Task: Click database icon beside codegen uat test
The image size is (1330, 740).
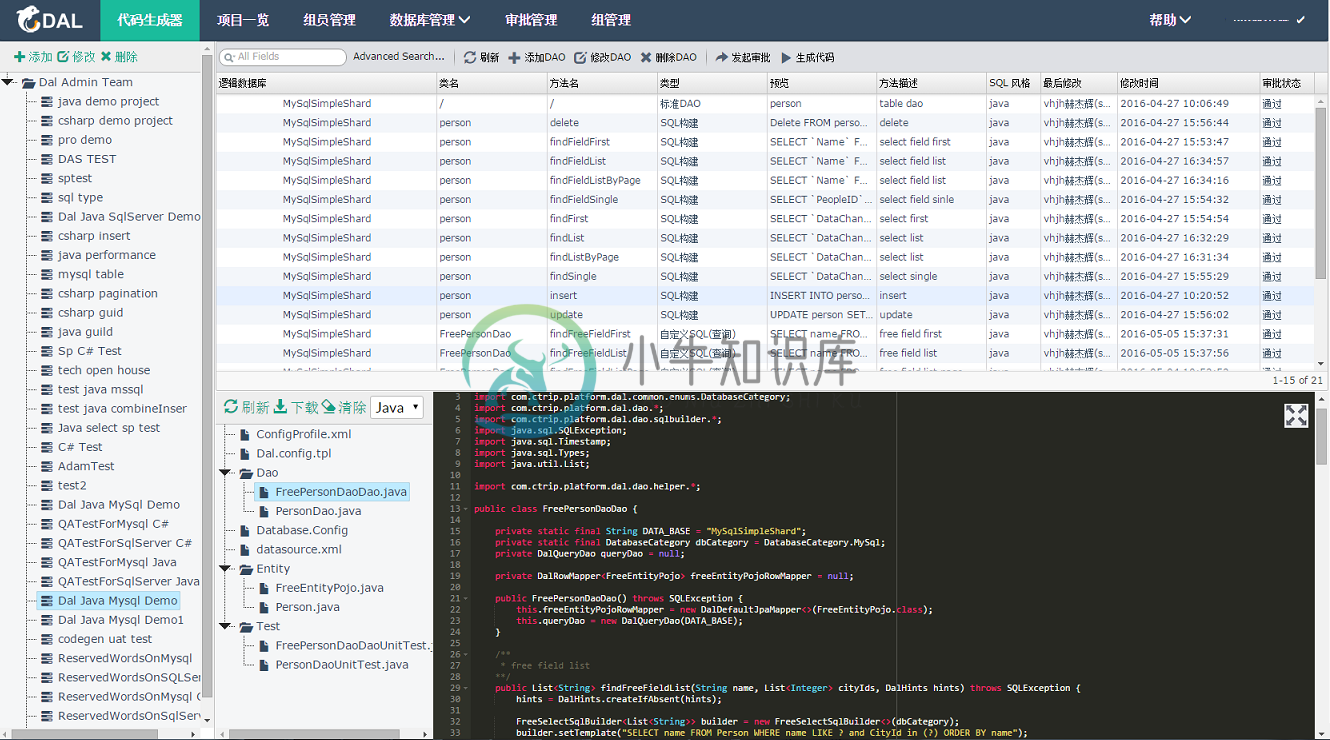Action: pyautogui.click(x=46, y=639)
